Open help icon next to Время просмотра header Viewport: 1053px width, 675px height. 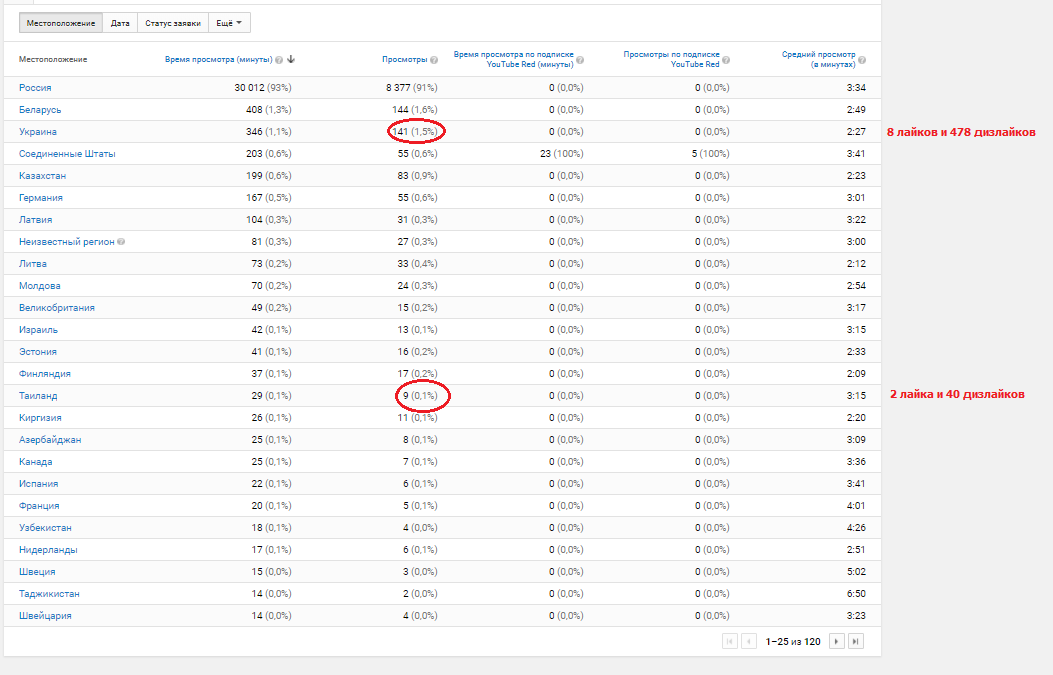tap(279, 59)
